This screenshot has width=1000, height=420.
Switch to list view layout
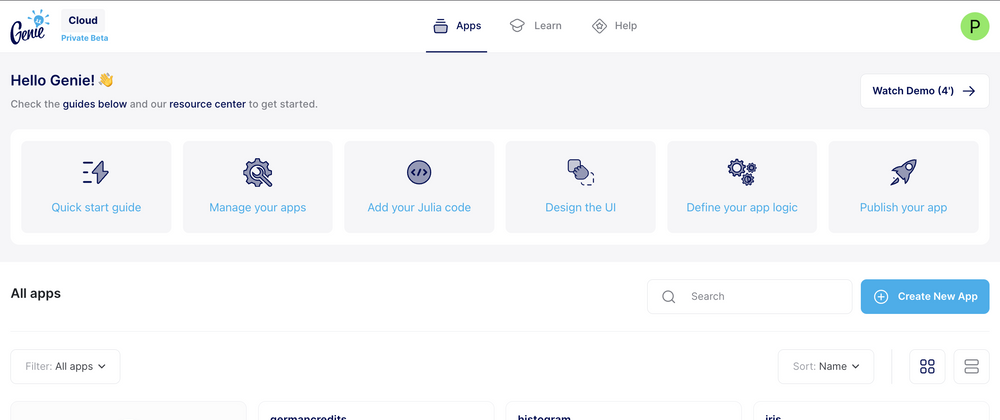[x=971, y=367]
